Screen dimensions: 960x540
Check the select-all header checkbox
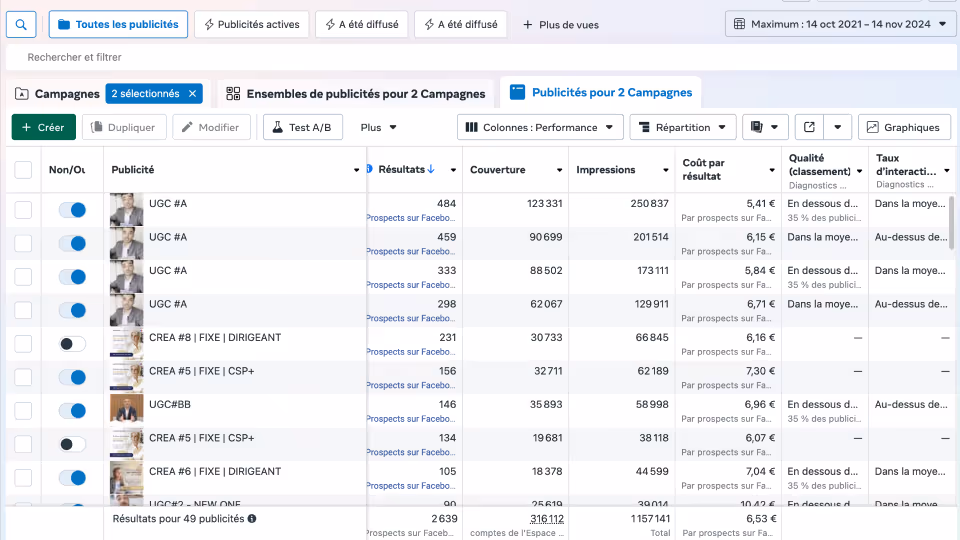click(23, 170)
